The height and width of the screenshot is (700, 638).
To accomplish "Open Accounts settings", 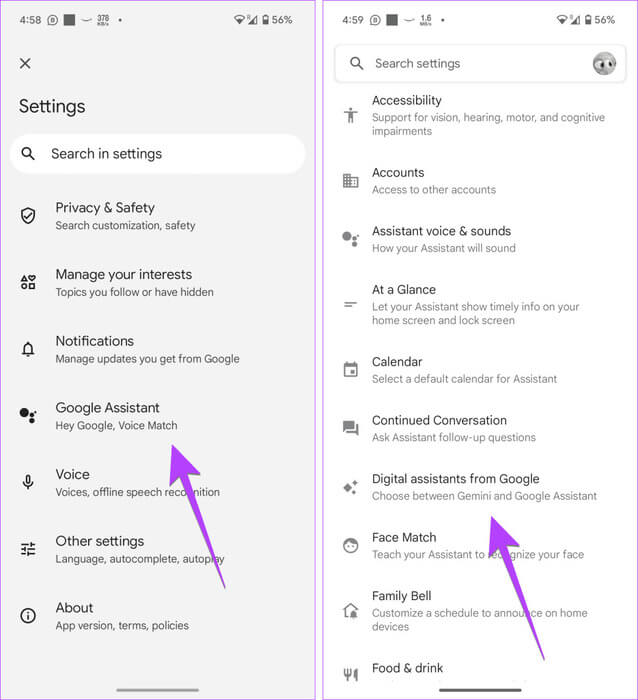I will click(480, 181).
